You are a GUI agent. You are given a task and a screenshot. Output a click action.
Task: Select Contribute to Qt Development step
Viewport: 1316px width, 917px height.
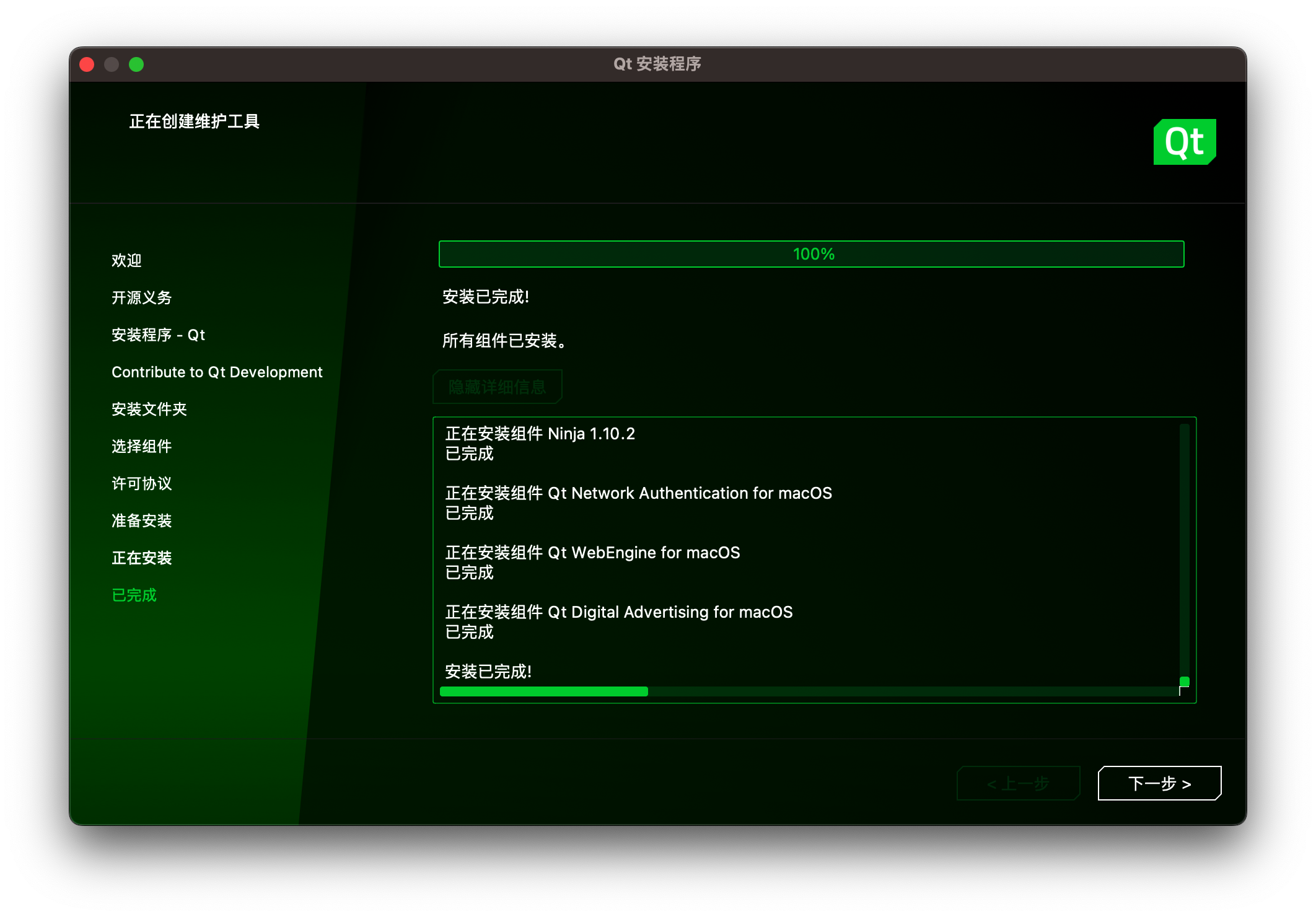tap(217, 372)
